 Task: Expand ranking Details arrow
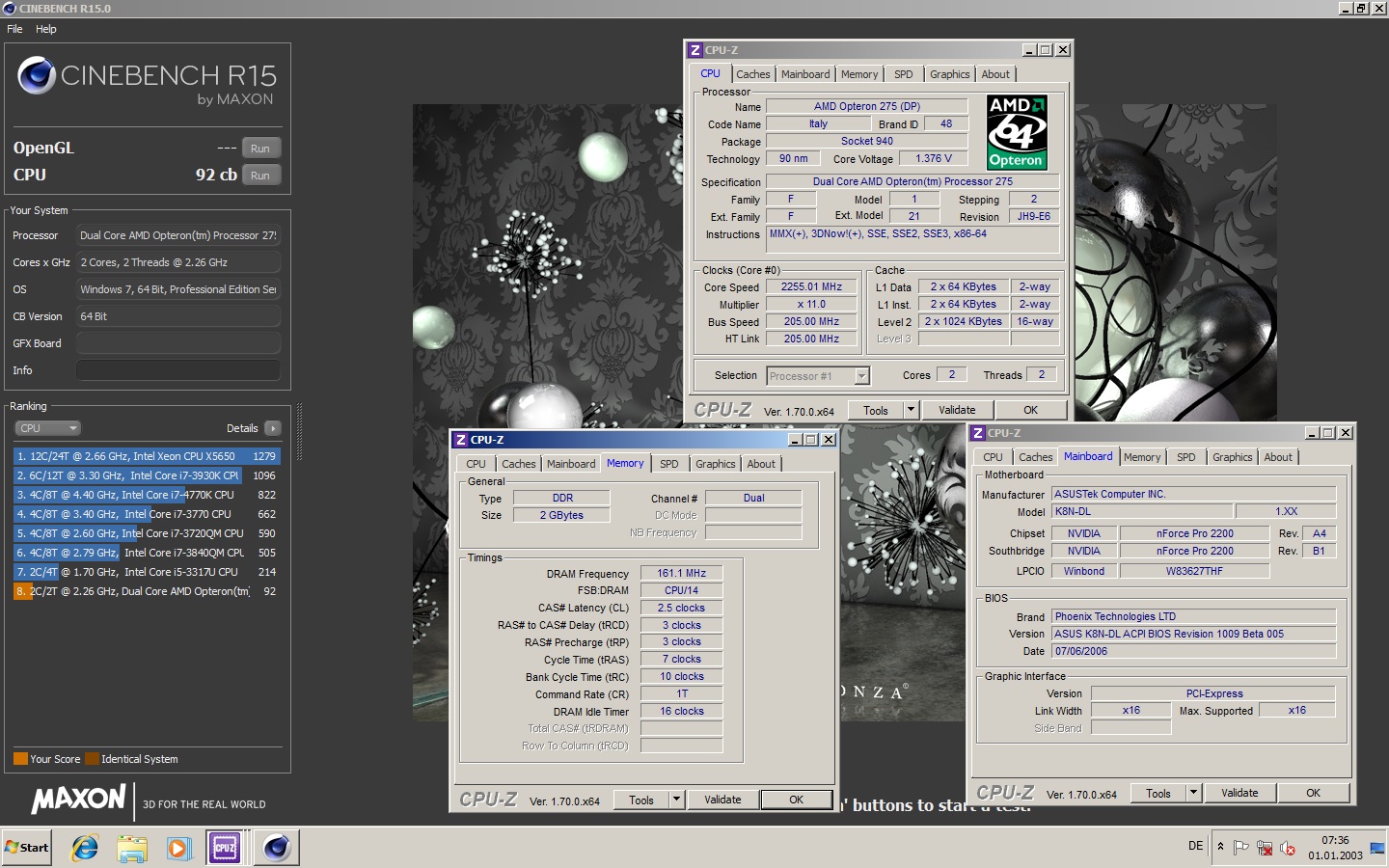pyautogui.click(x=273, y=428)
